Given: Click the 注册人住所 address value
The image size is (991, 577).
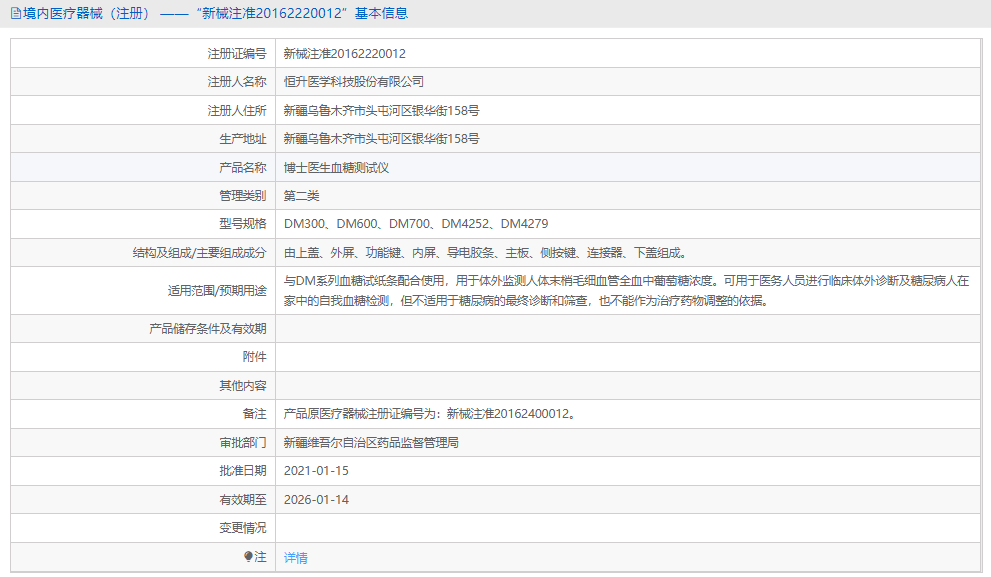Looking at the screenshot, I should pos(381,111).
